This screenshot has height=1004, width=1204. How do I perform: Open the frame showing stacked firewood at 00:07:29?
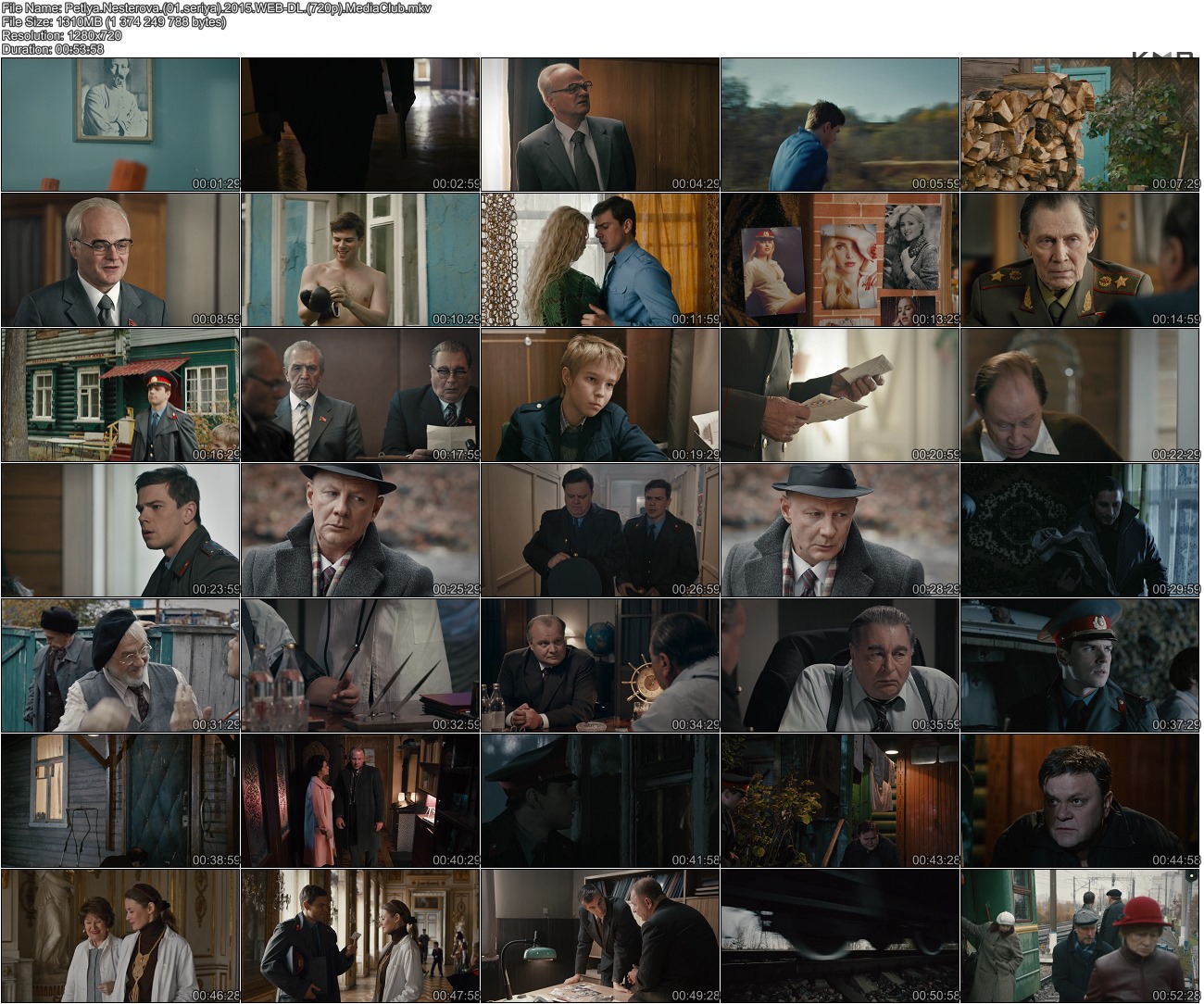(1080, 125)
